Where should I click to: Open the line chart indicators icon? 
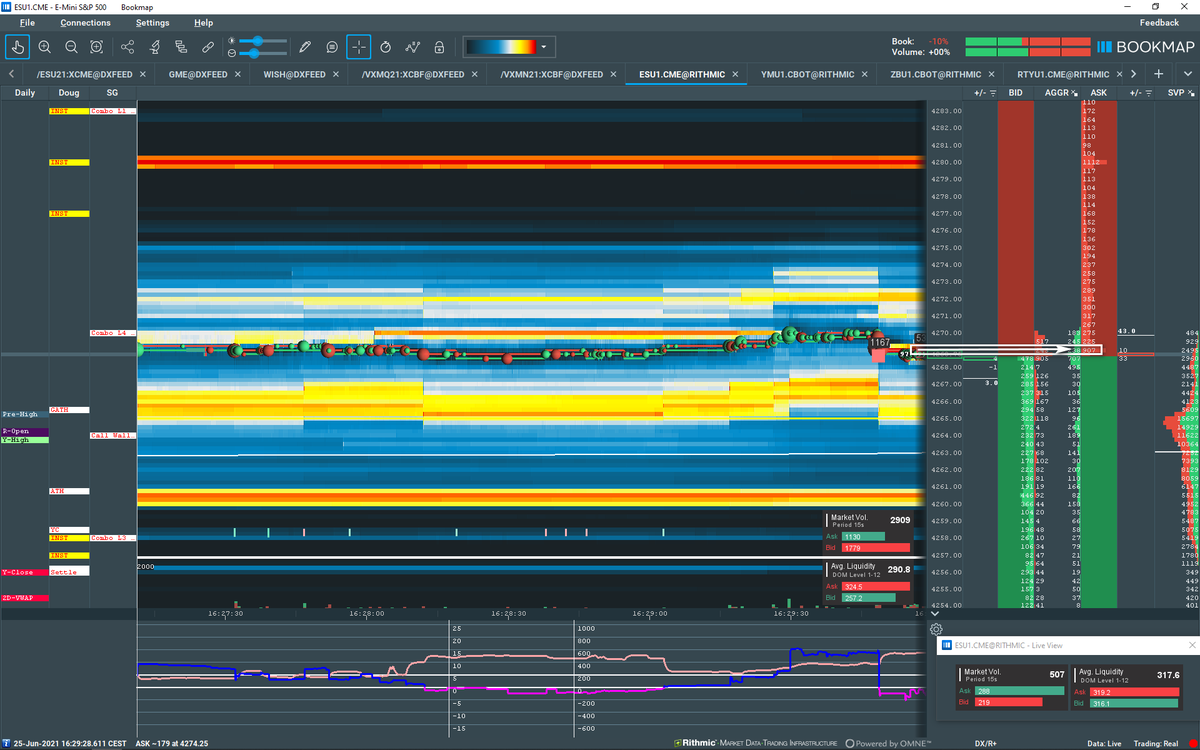413,47
